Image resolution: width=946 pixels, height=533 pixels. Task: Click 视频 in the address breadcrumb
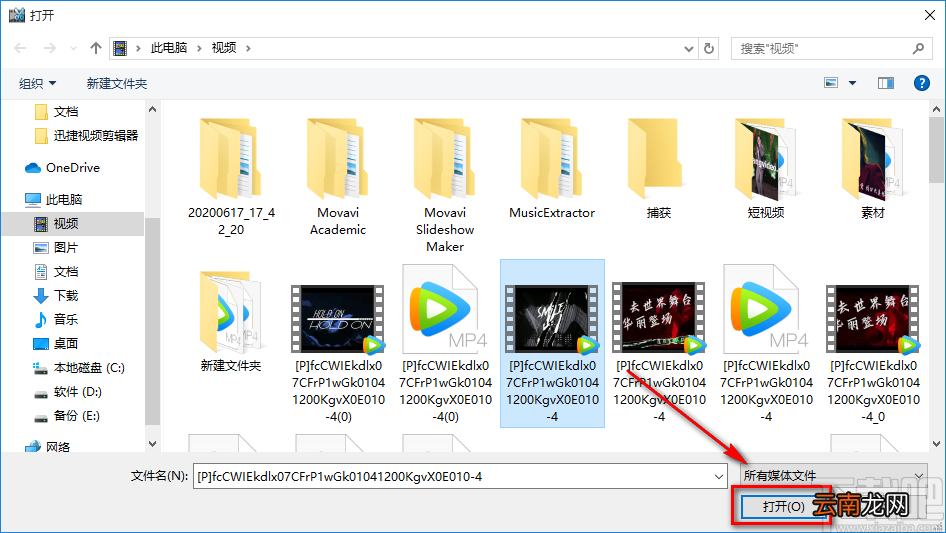(224, 48)
